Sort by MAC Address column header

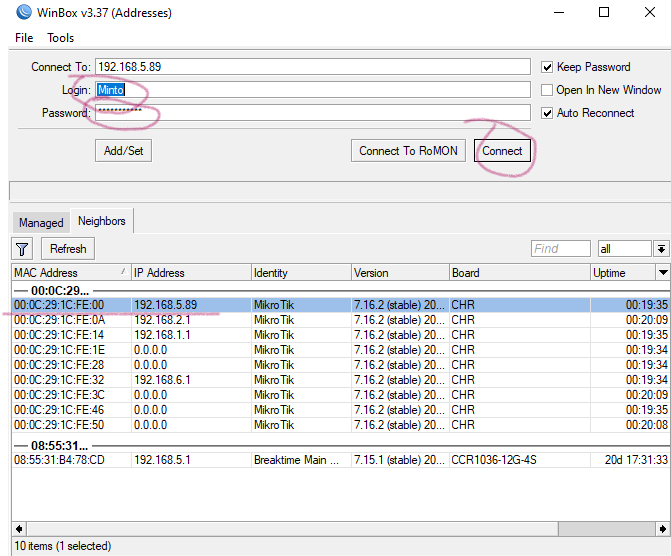tap(71, 273)
